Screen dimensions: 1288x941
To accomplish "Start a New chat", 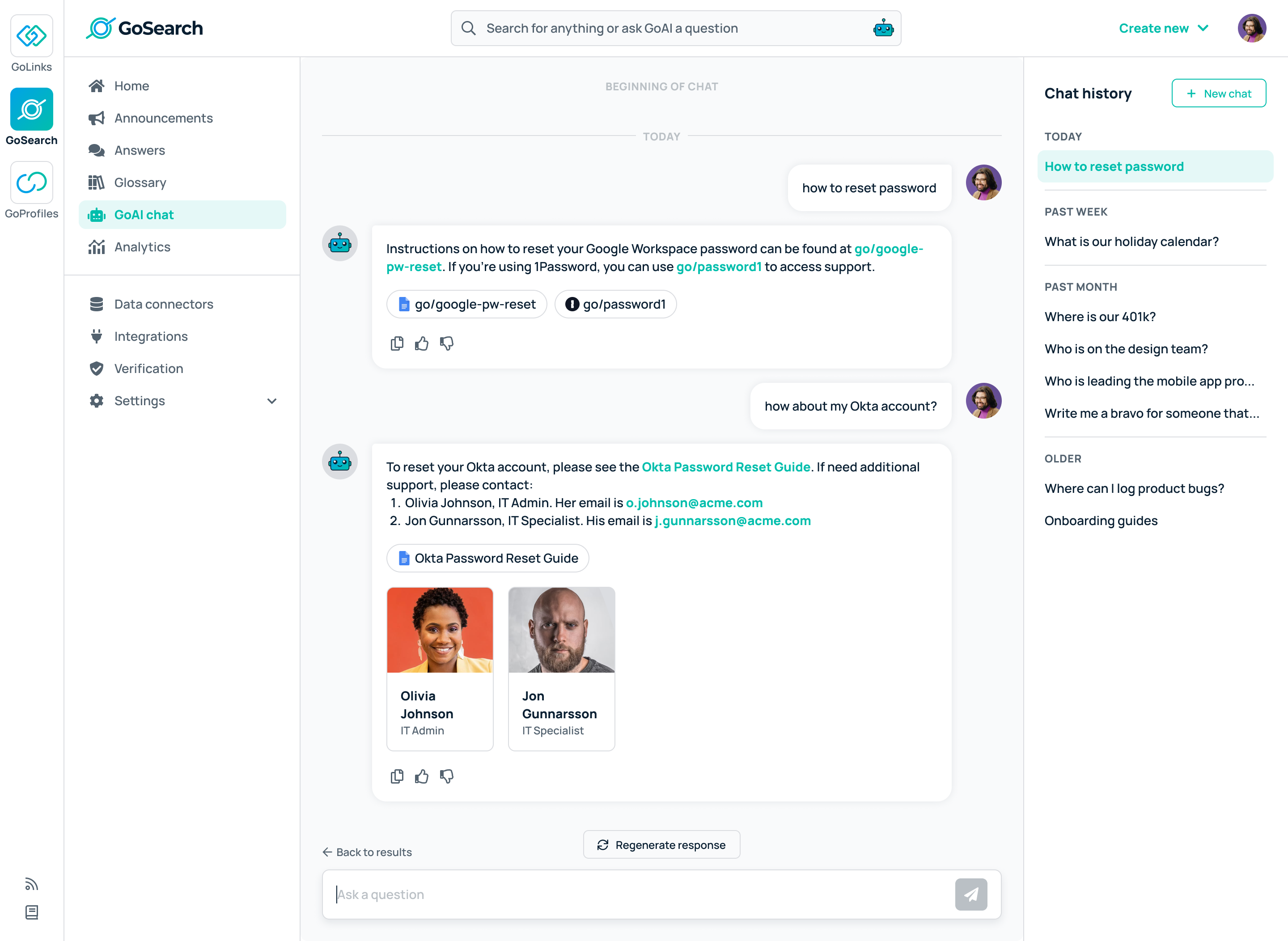I will (1219, 93).
